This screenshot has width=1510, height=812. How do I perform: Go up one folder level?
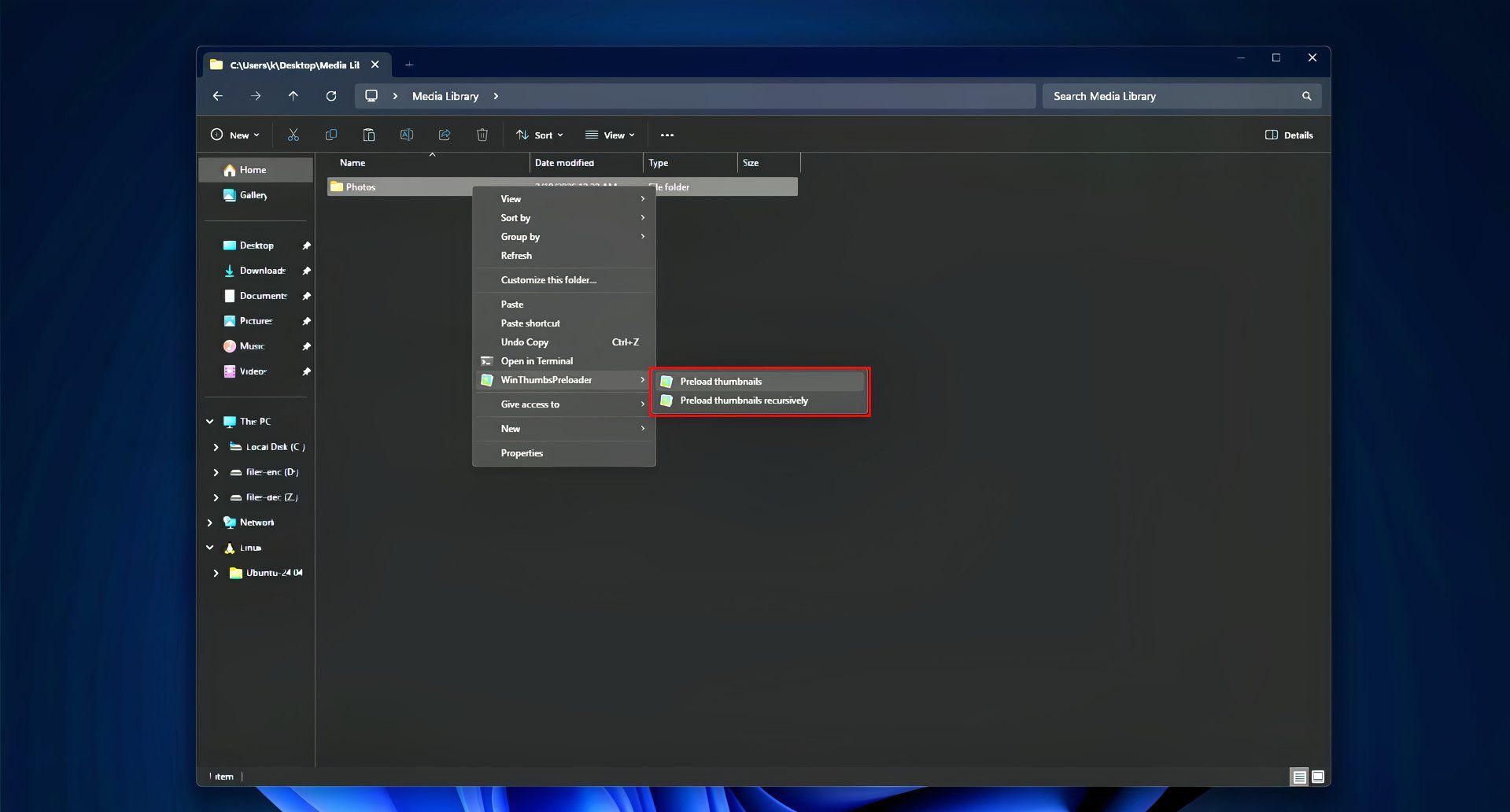point(294,96)
